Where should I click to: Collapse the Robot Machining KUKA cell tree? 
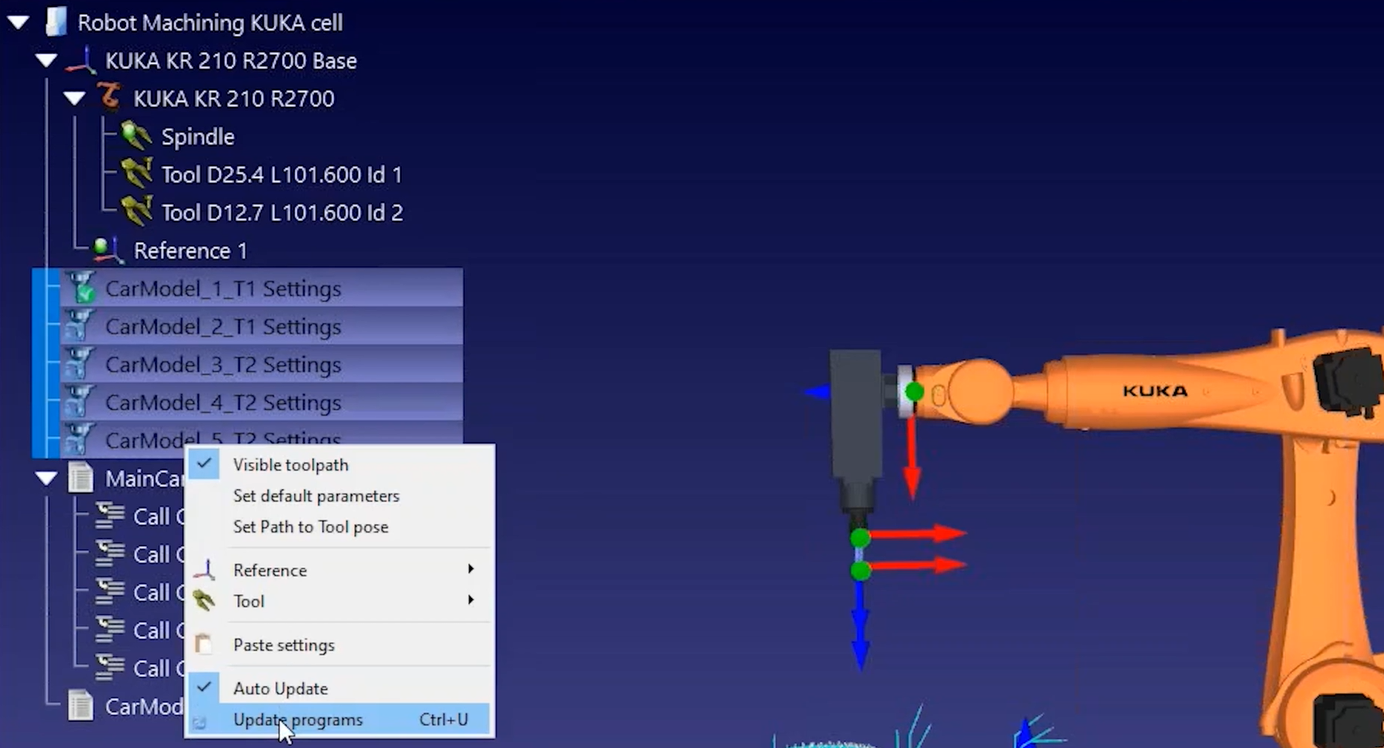pos(16,20)
